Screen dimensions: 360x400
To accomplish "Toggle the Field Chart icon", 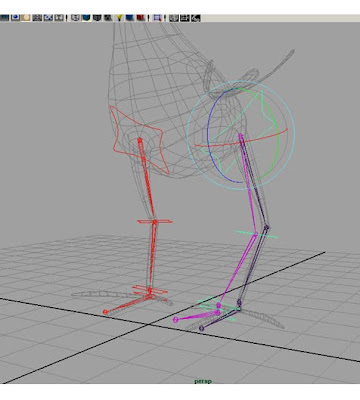I will point(37,18).
